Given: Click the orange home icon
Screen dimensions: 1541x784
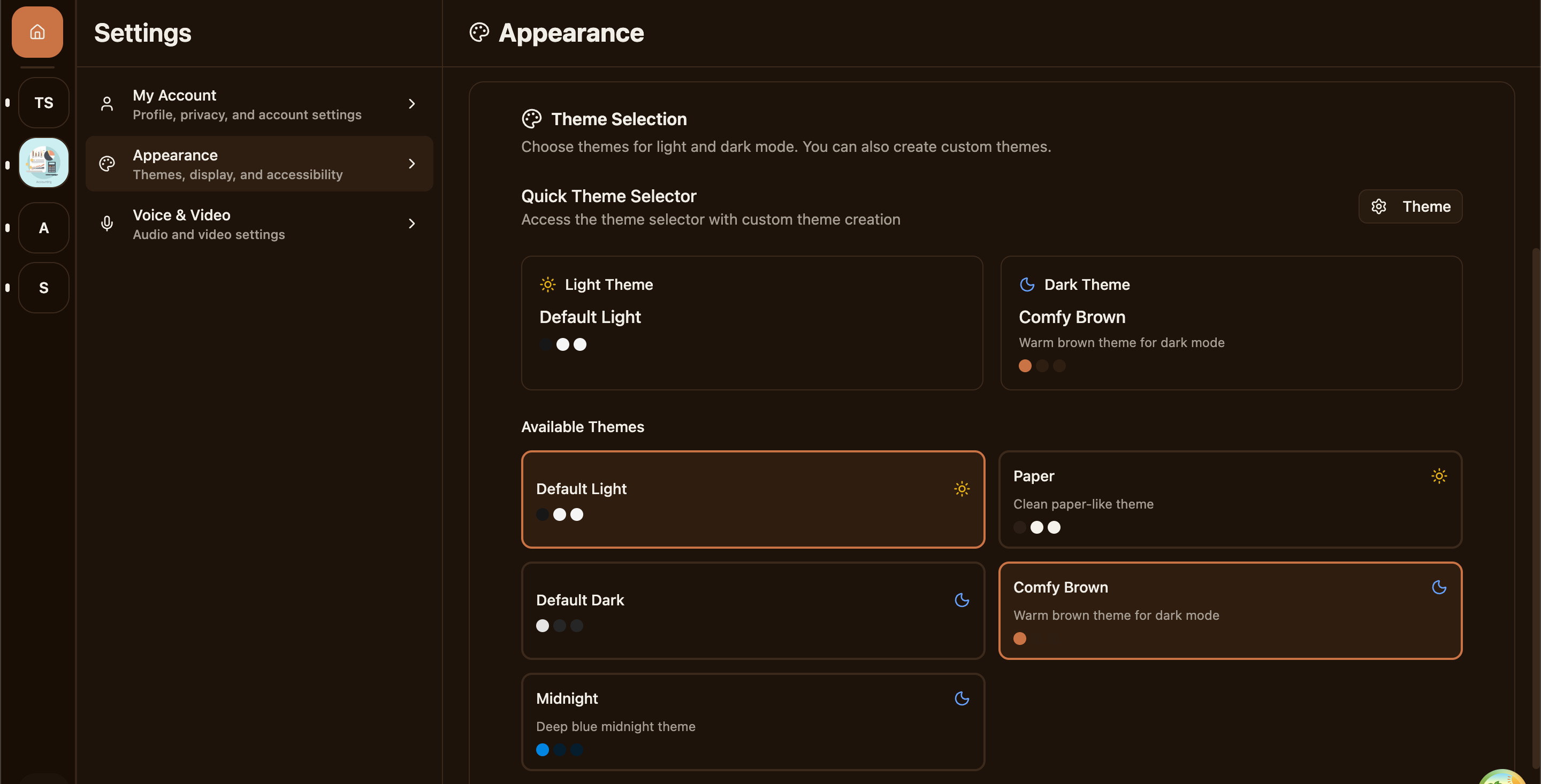Looking at the screenshot, I should [x=37, y=32].
